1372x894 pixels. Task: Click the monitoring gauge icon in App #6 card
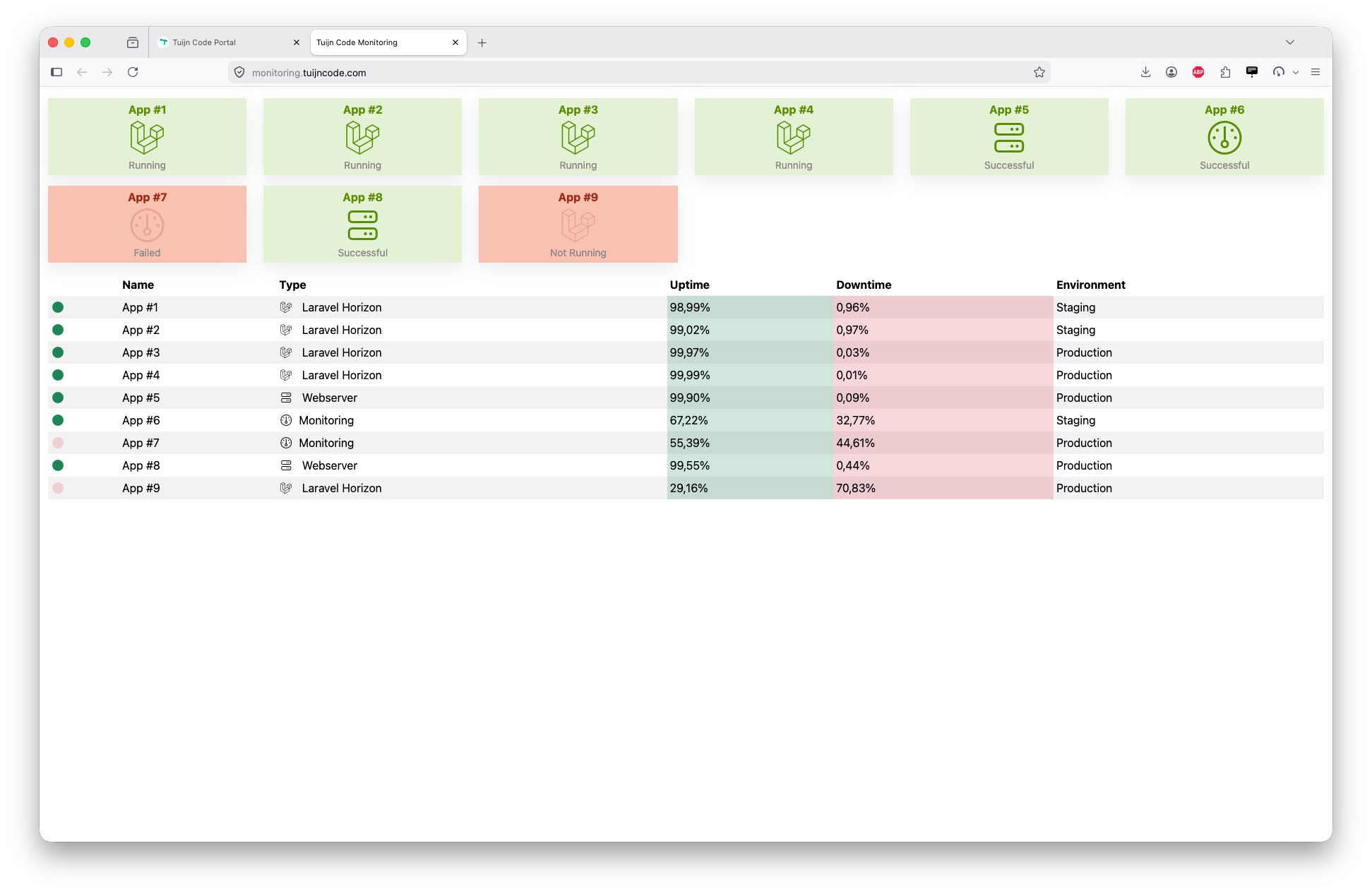coord(1224,138)
